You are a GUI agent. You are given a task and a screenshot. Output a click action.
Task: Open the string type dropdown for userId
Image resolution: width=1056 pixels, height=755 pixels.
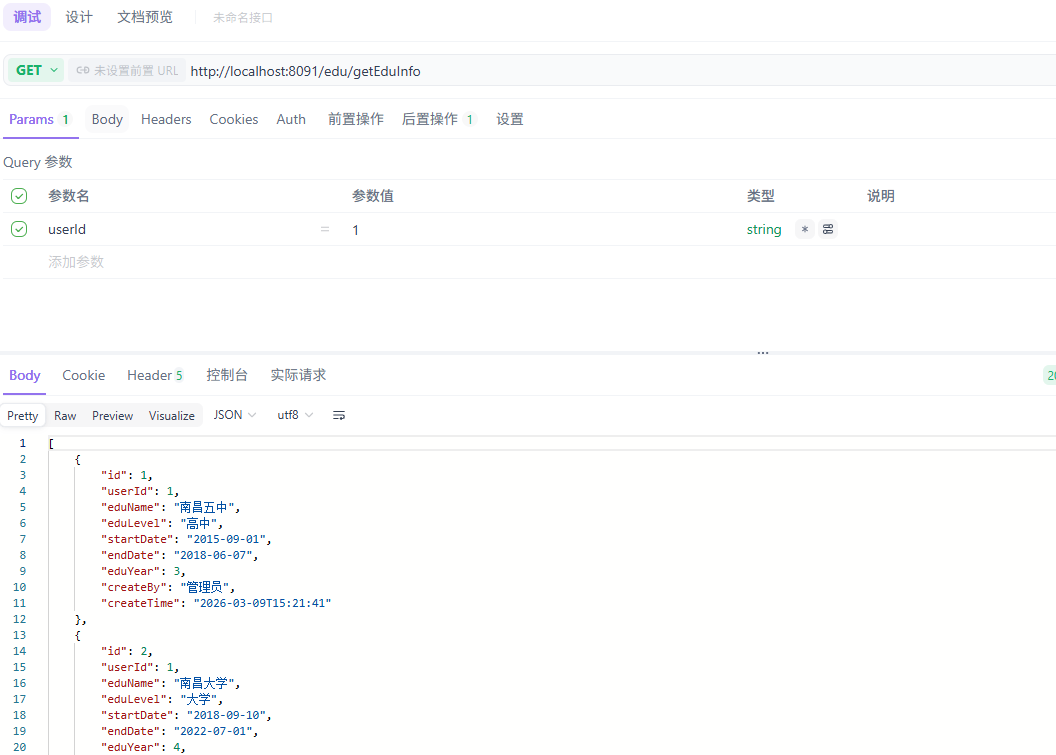(x=764, y=229)
